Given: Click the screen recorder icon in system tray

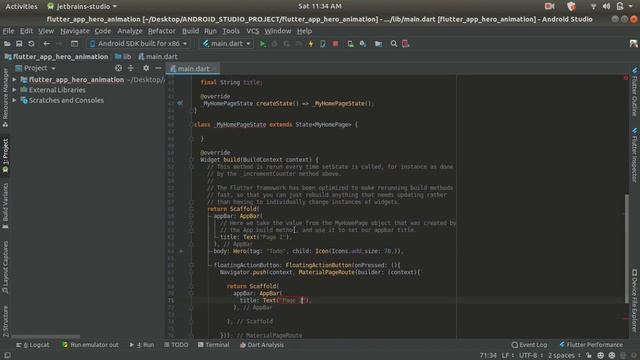Looking at the screenshot, I should pos(549,6).
